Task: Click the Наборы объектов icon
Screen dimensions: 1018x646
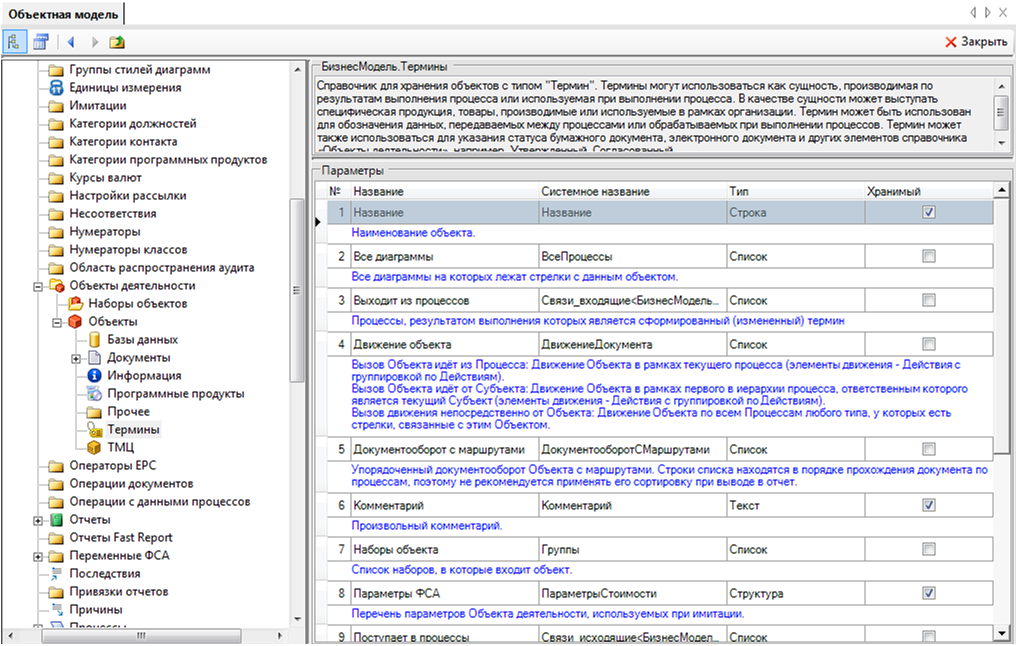Action: coord(76,304)
